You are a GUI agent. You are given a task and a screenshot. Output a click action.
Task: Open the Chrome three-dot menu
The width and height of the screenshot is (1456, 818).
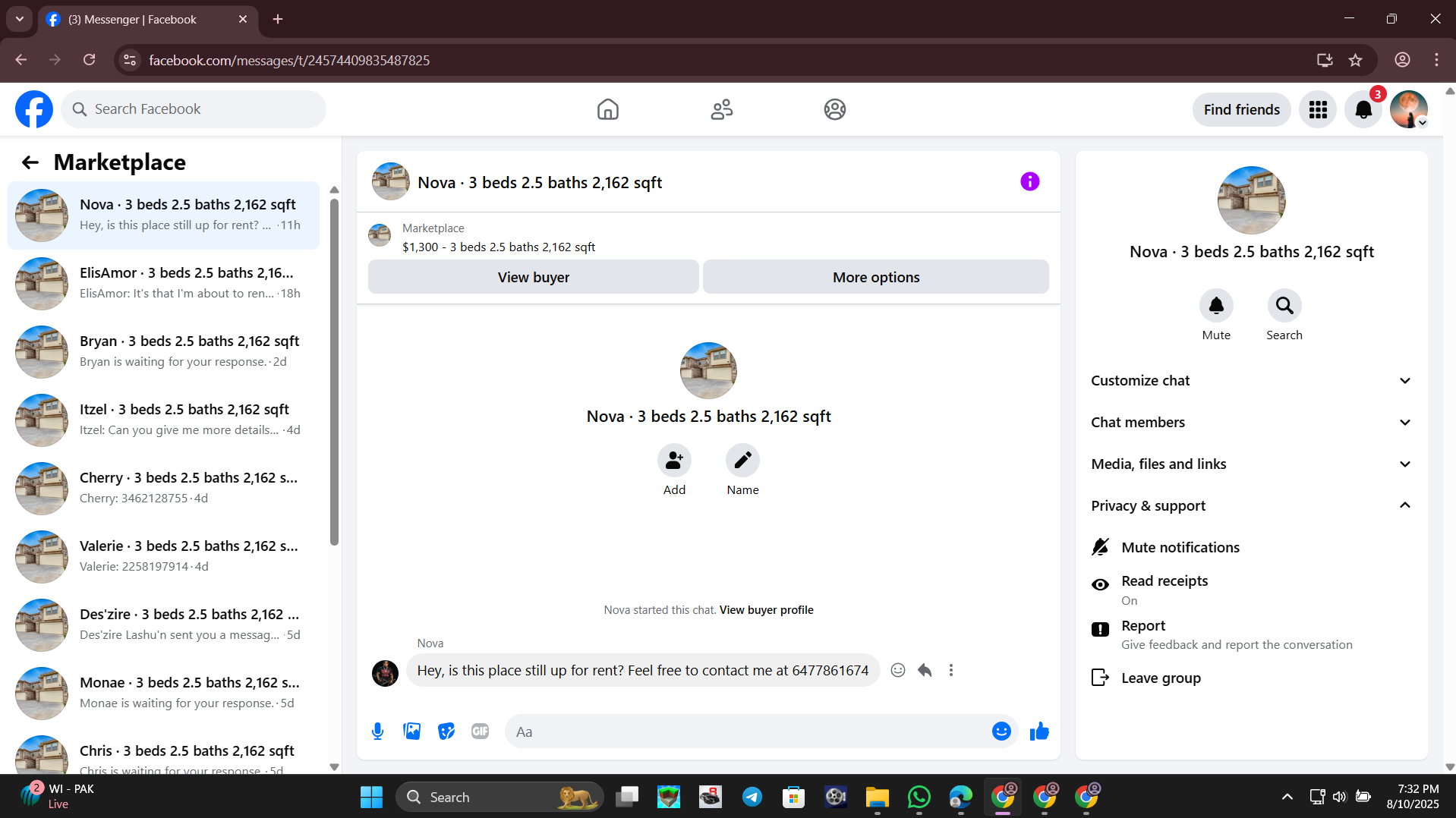click(x=1436, y=60)
